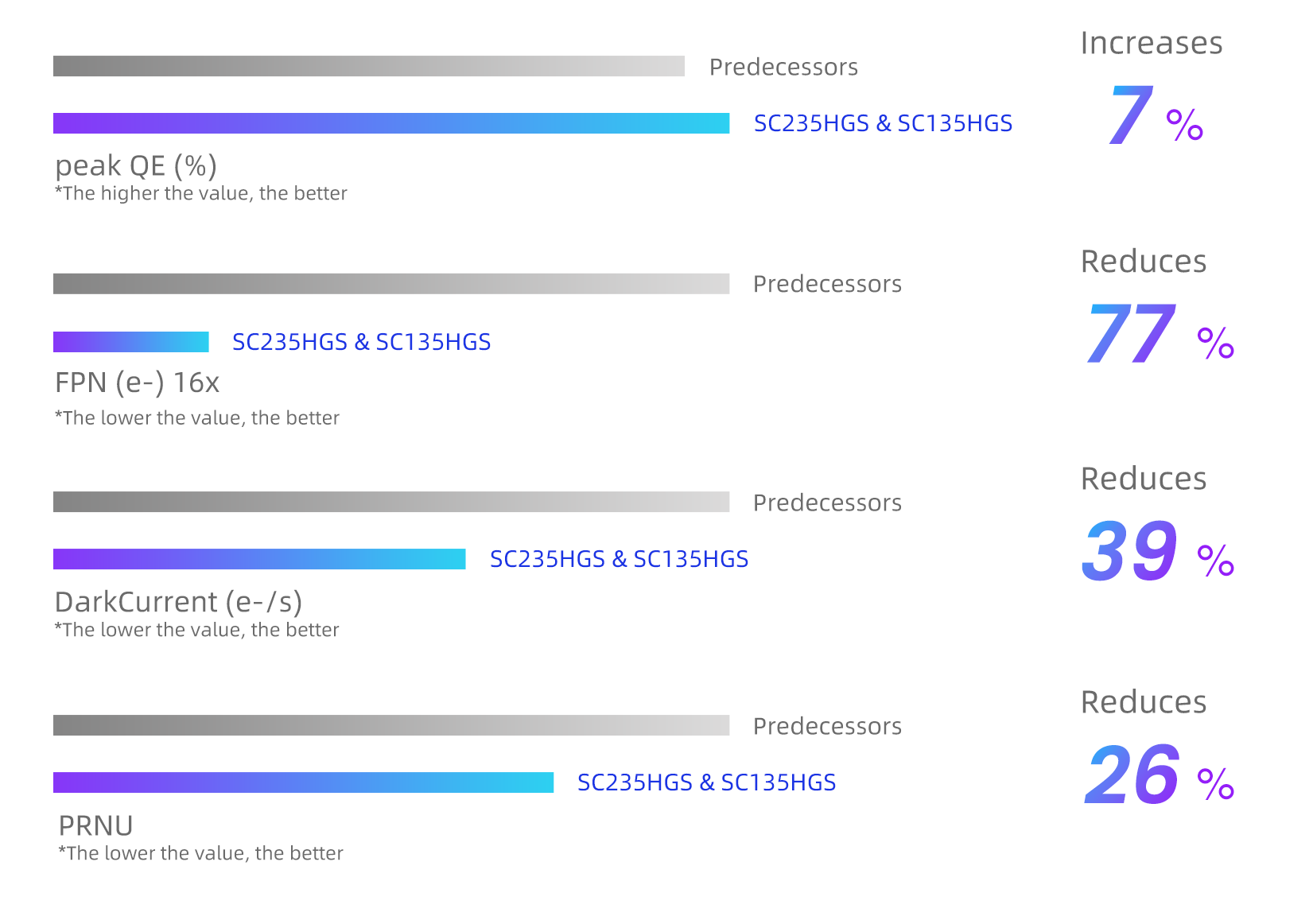Select the short blue FPN bar
1313x924 pixels.
click(x=130, y=342)
